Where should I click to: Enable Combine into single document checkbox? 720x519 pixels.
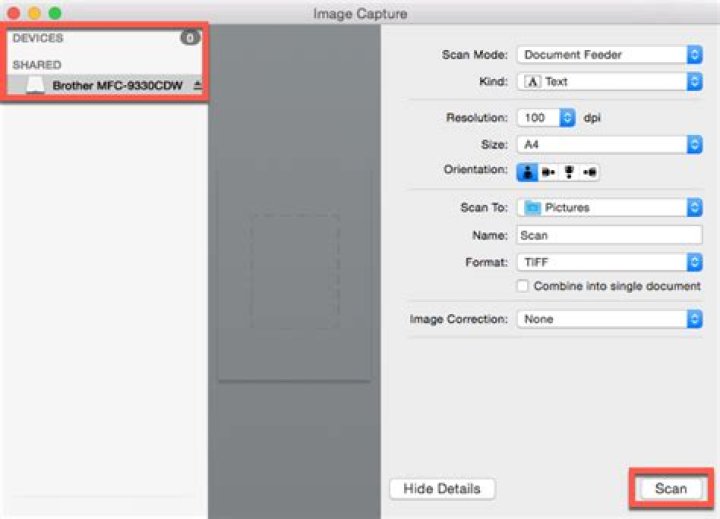click(x=523, y=286)
